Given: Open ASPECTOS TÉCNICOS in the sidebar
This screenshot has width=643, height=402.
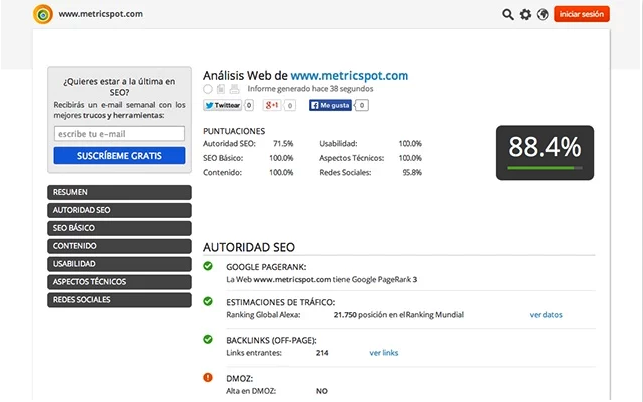Looking at the screenshot, I should click(119, 282).
